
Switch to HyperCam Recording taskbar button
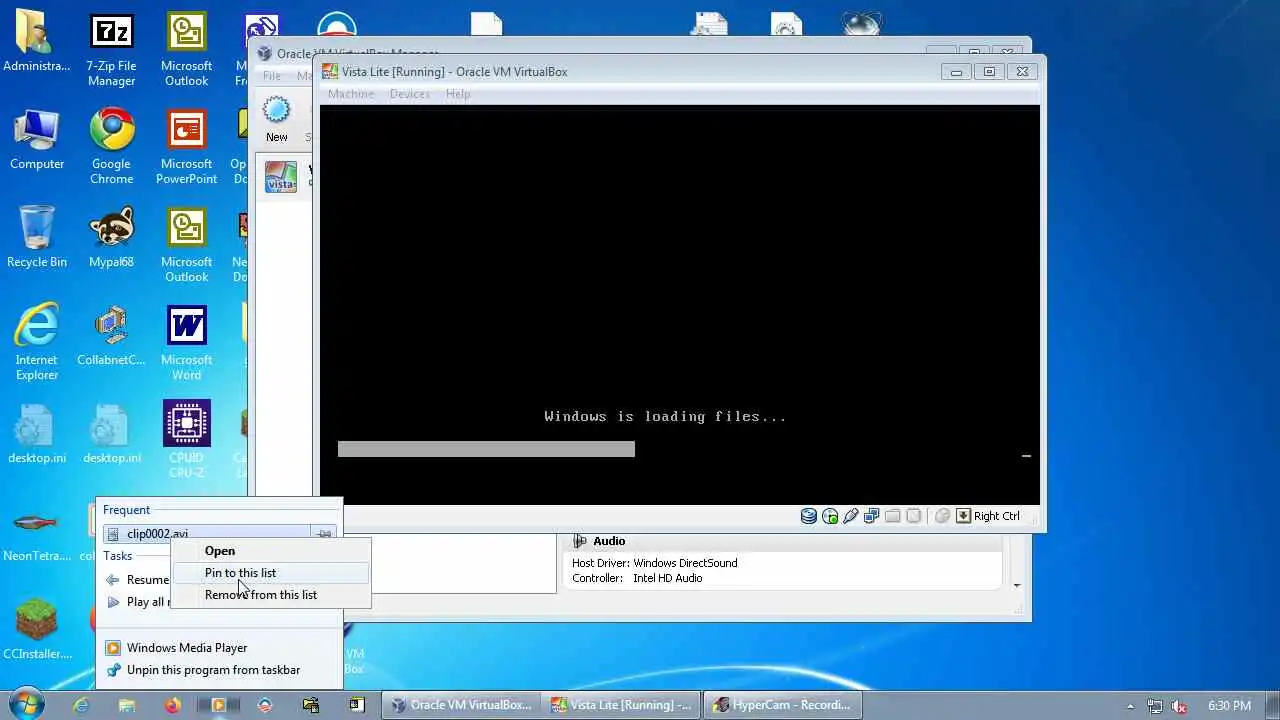pos(781,705)
